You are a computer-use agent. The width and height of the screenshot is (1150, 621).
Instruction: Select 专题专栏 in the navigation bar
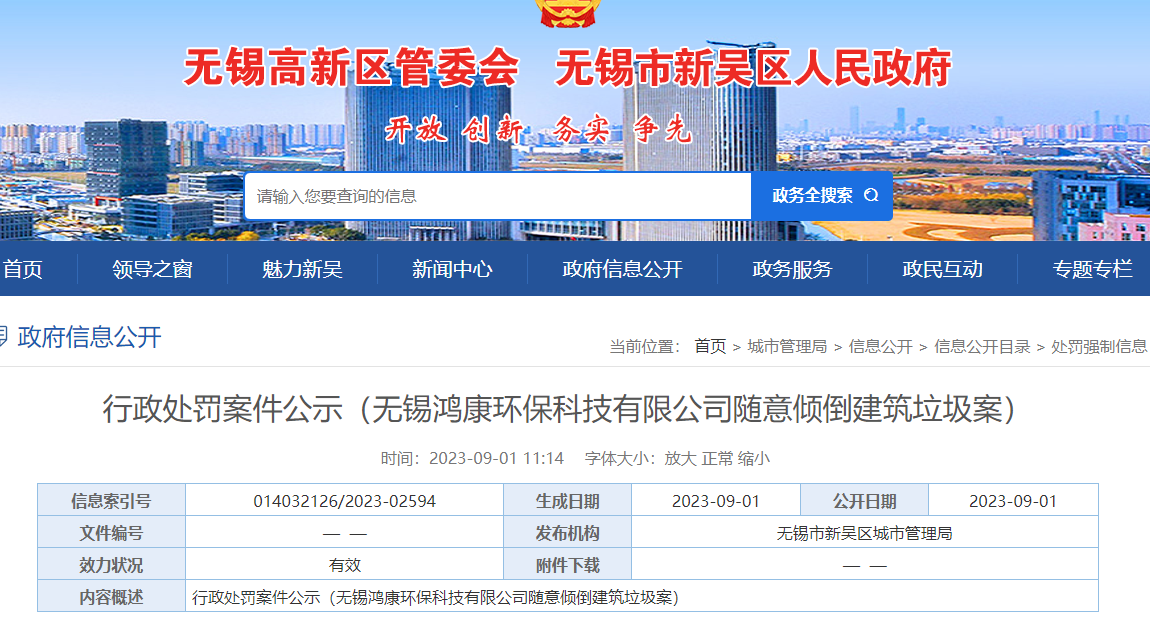coord(1092,269)
